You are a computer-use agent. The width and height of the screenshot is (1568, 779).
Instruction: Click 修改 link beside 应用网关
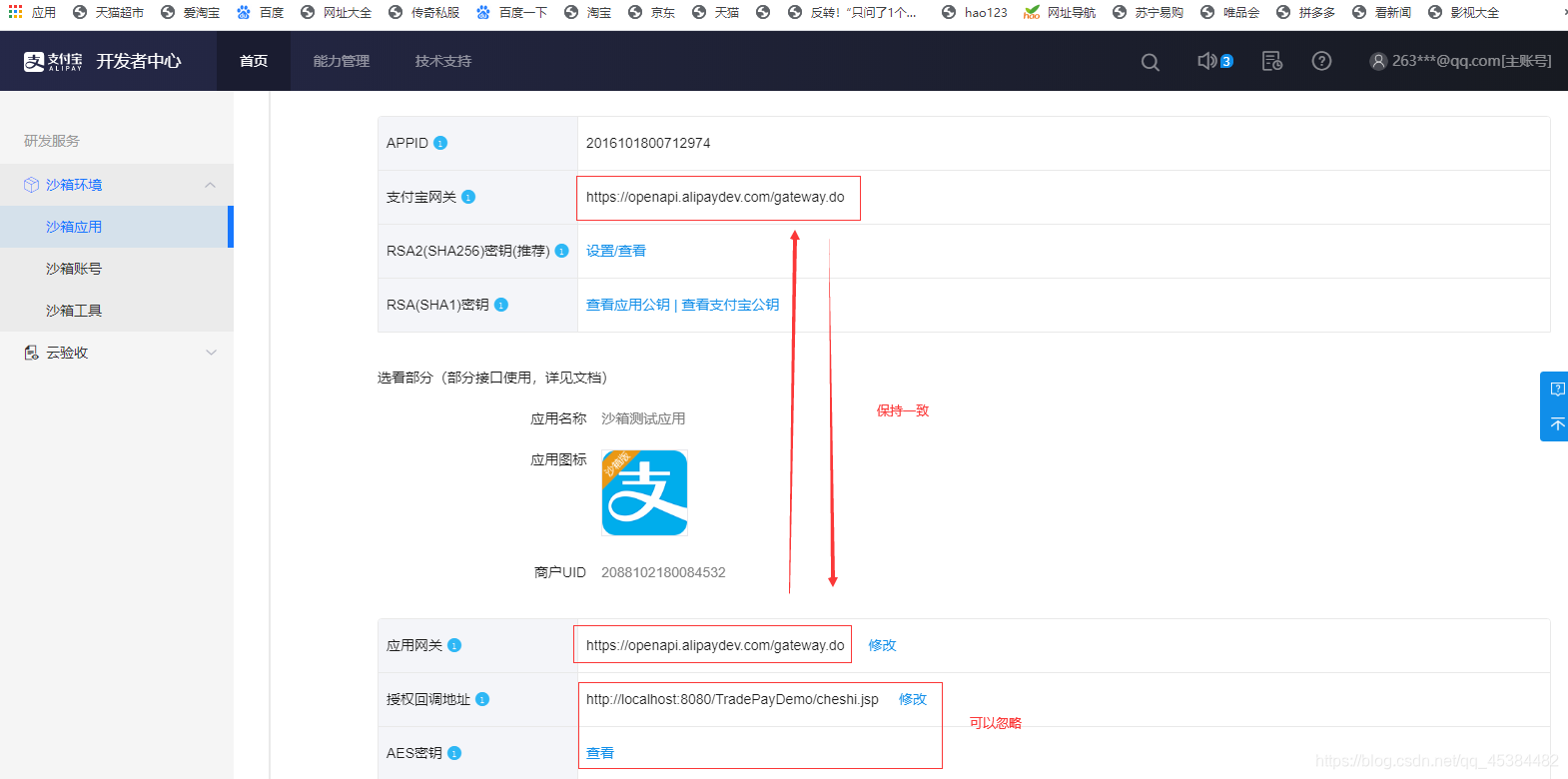883,645
